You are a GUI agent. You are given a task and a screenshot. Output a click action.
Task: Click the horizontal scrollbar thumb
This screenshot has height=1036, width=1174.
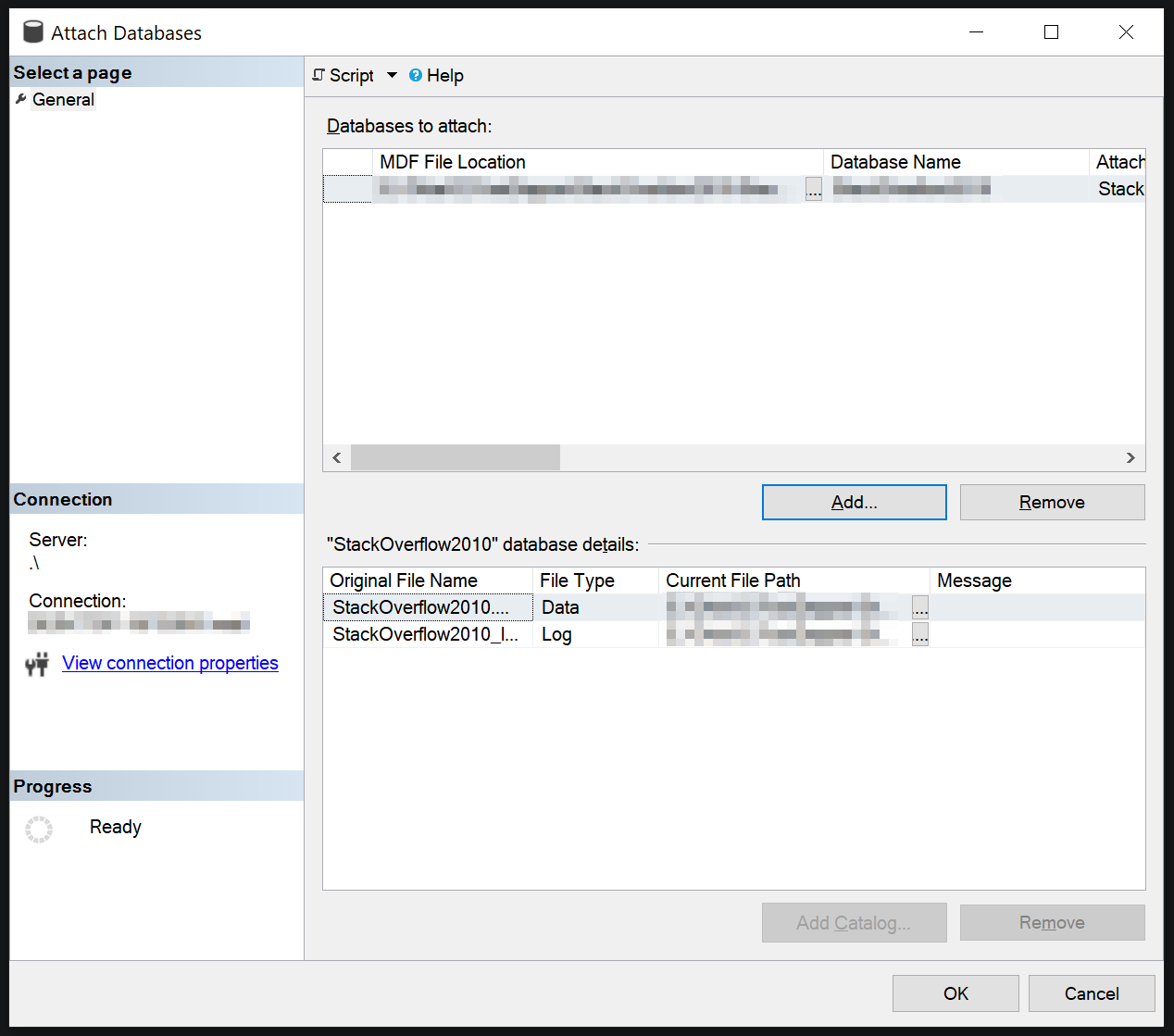click(x=456, y=457)
